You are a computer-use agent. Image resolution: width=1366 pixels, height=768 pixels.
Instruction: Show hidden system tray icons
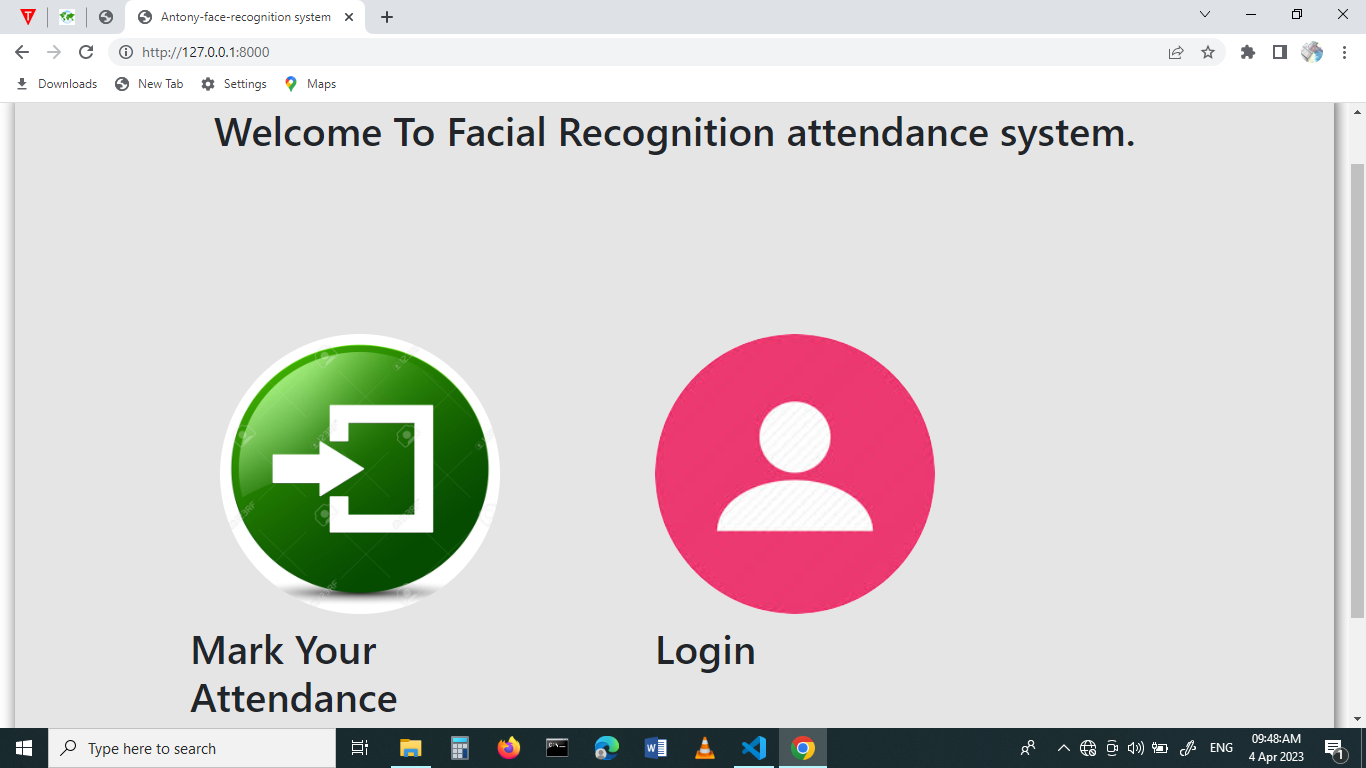[x=1063, y=748]
